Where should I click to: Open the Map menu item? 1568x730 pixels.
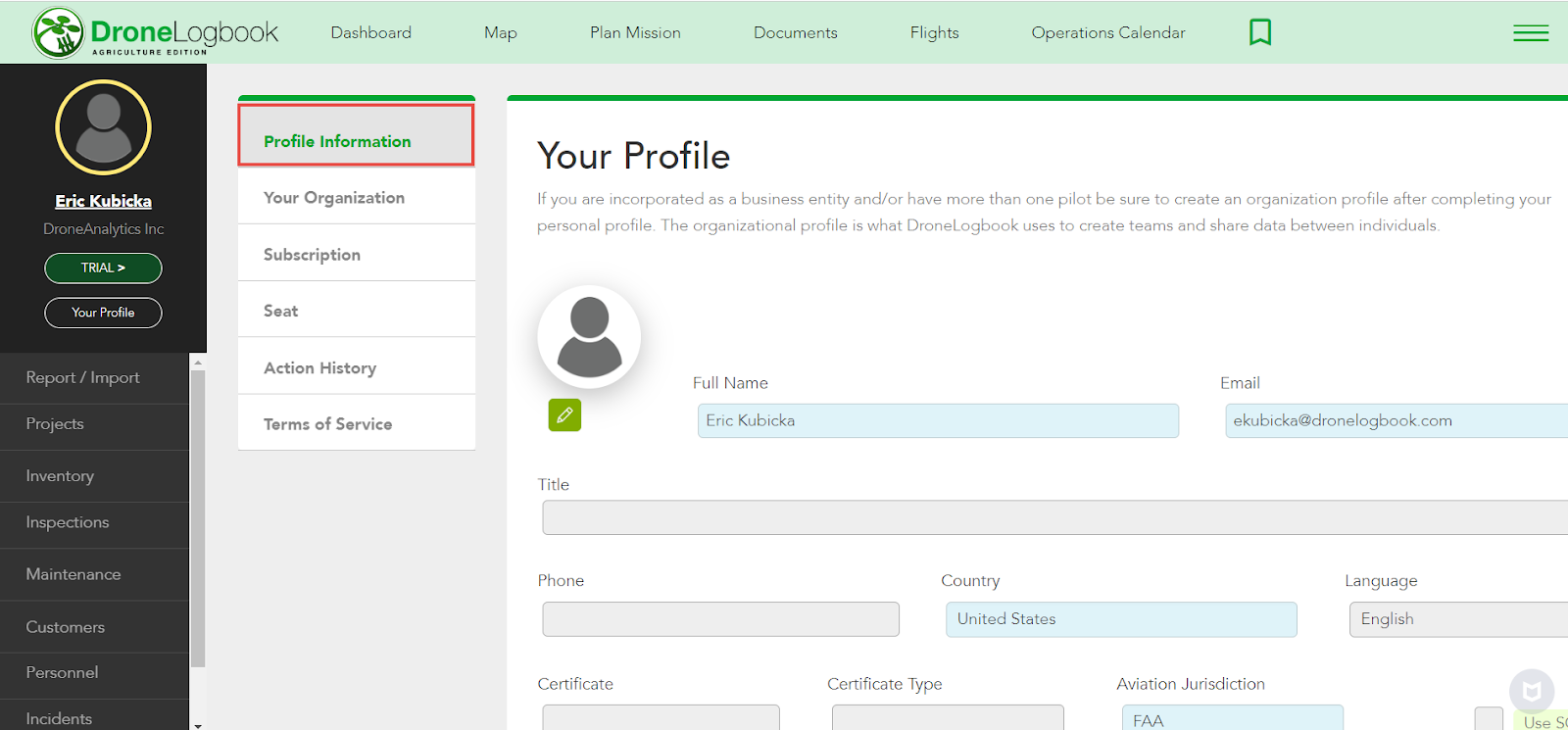click(501, 32)
